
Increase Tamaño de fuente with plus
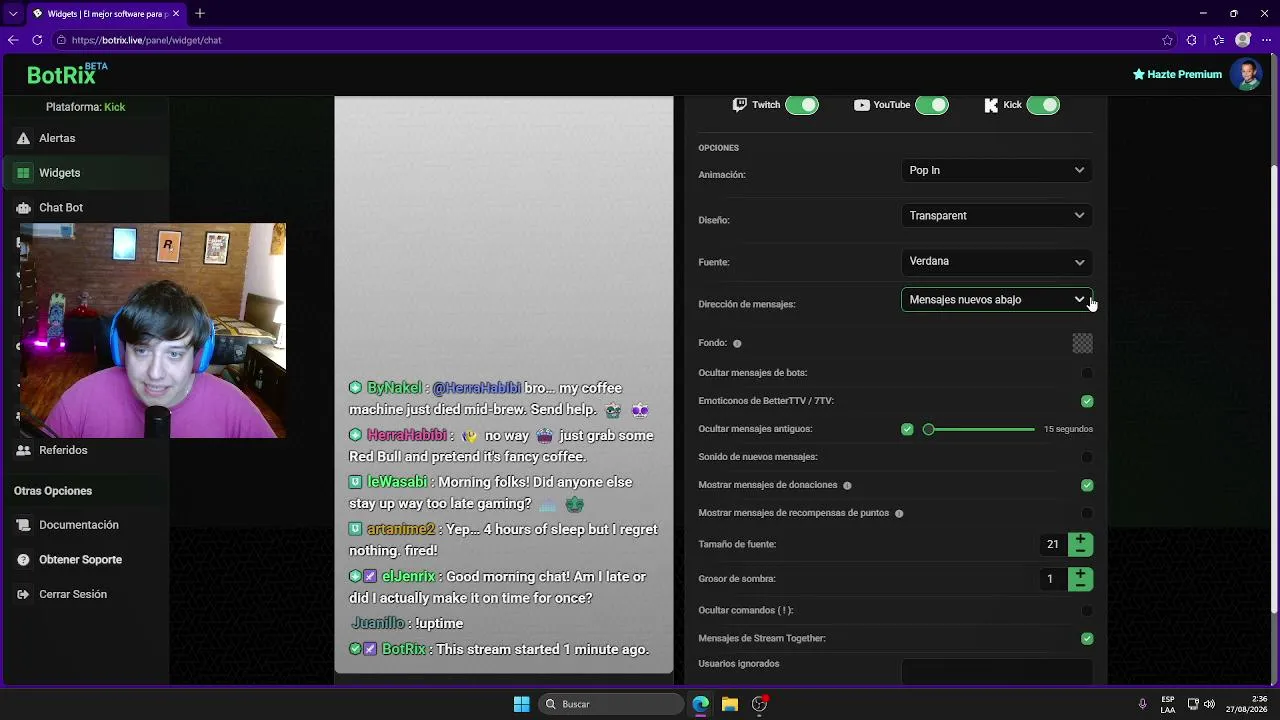click(x=1080, y=539)
